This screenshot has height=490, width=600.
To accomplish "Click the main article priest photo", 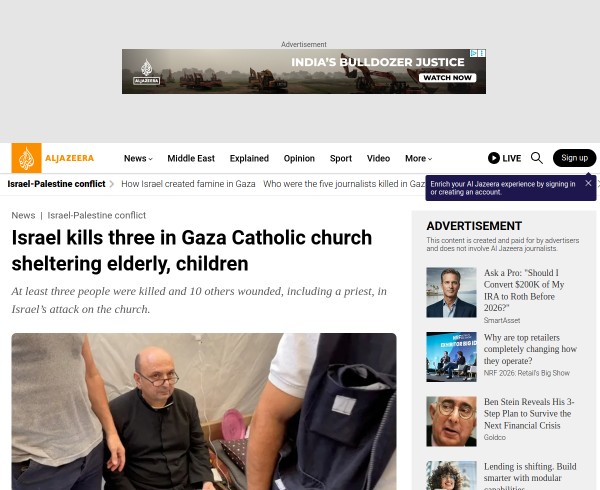I will click(204, 412).
